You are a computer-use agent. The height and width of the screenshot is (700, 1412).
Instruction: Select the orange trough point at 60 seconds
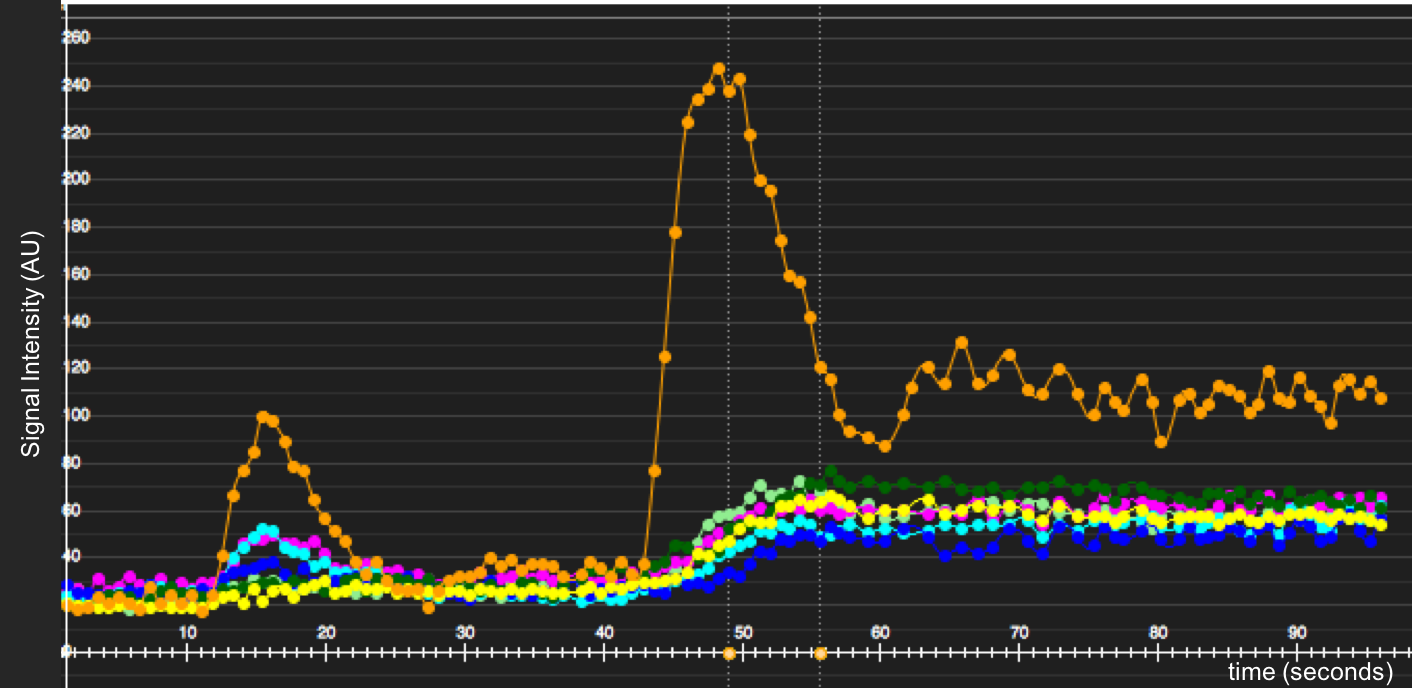884,446
